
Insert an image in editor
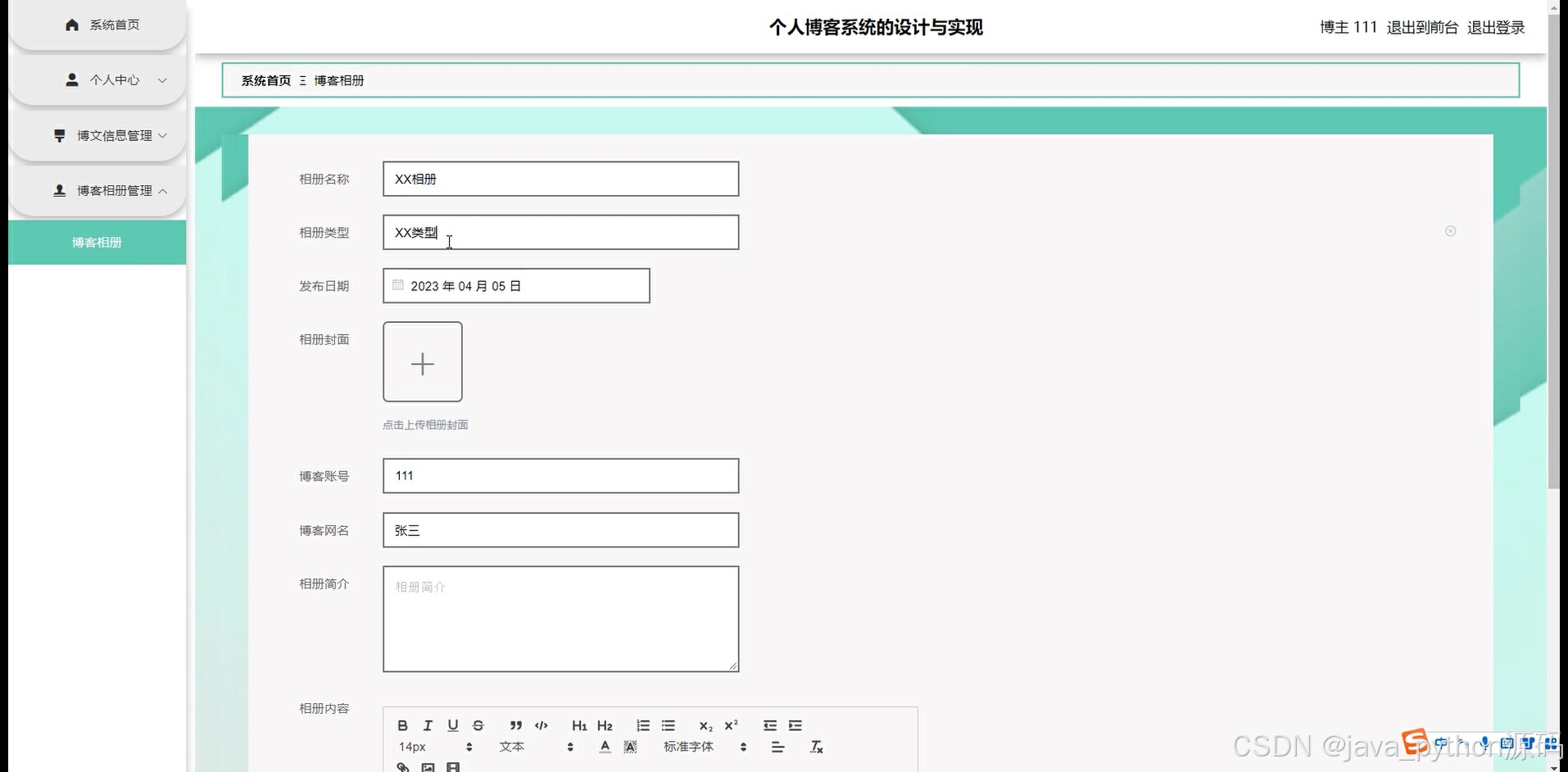pyautogui.click(x=428, y=767)
